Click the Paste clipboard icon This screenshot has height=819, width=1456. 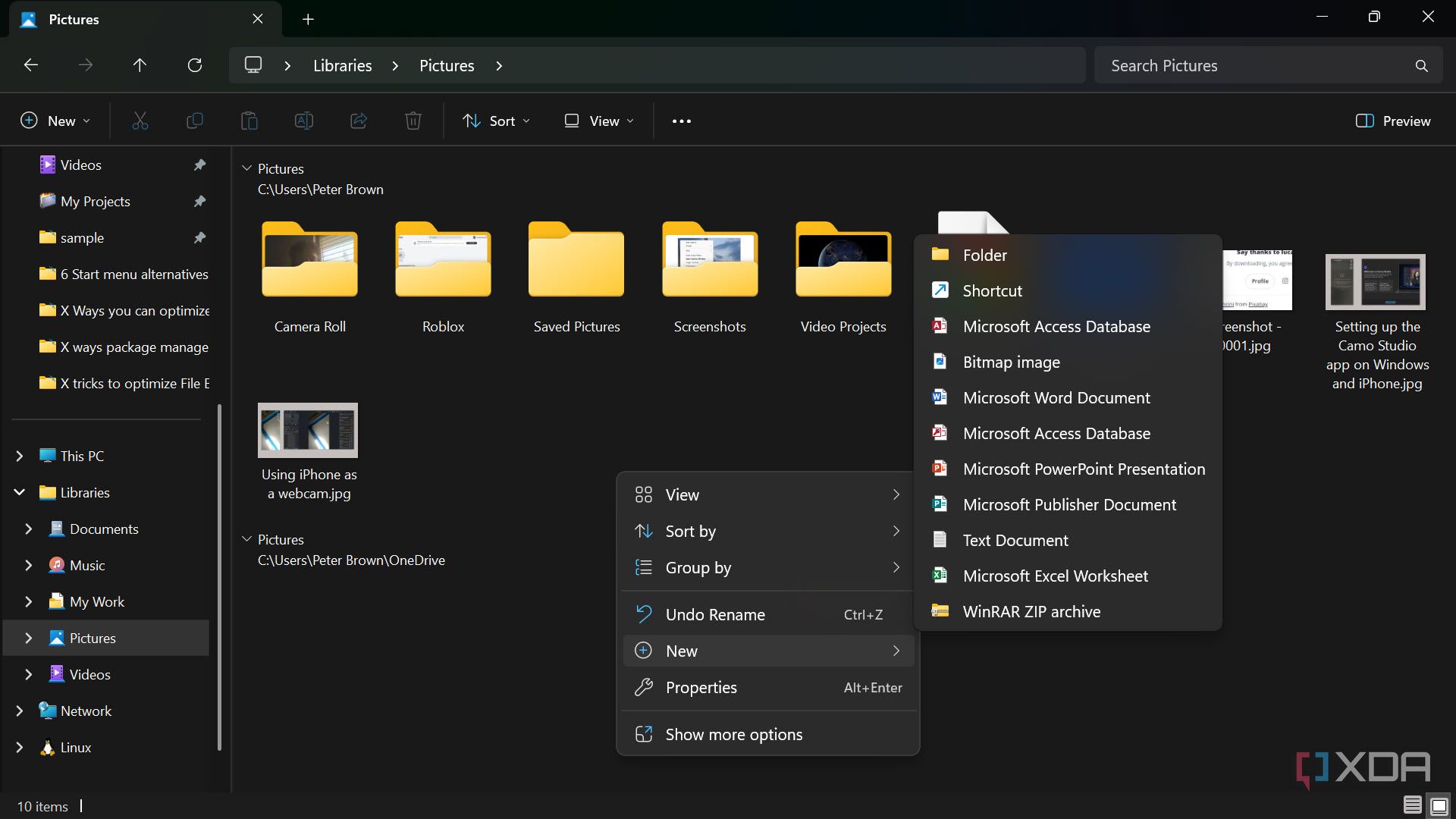coord(249,121)
